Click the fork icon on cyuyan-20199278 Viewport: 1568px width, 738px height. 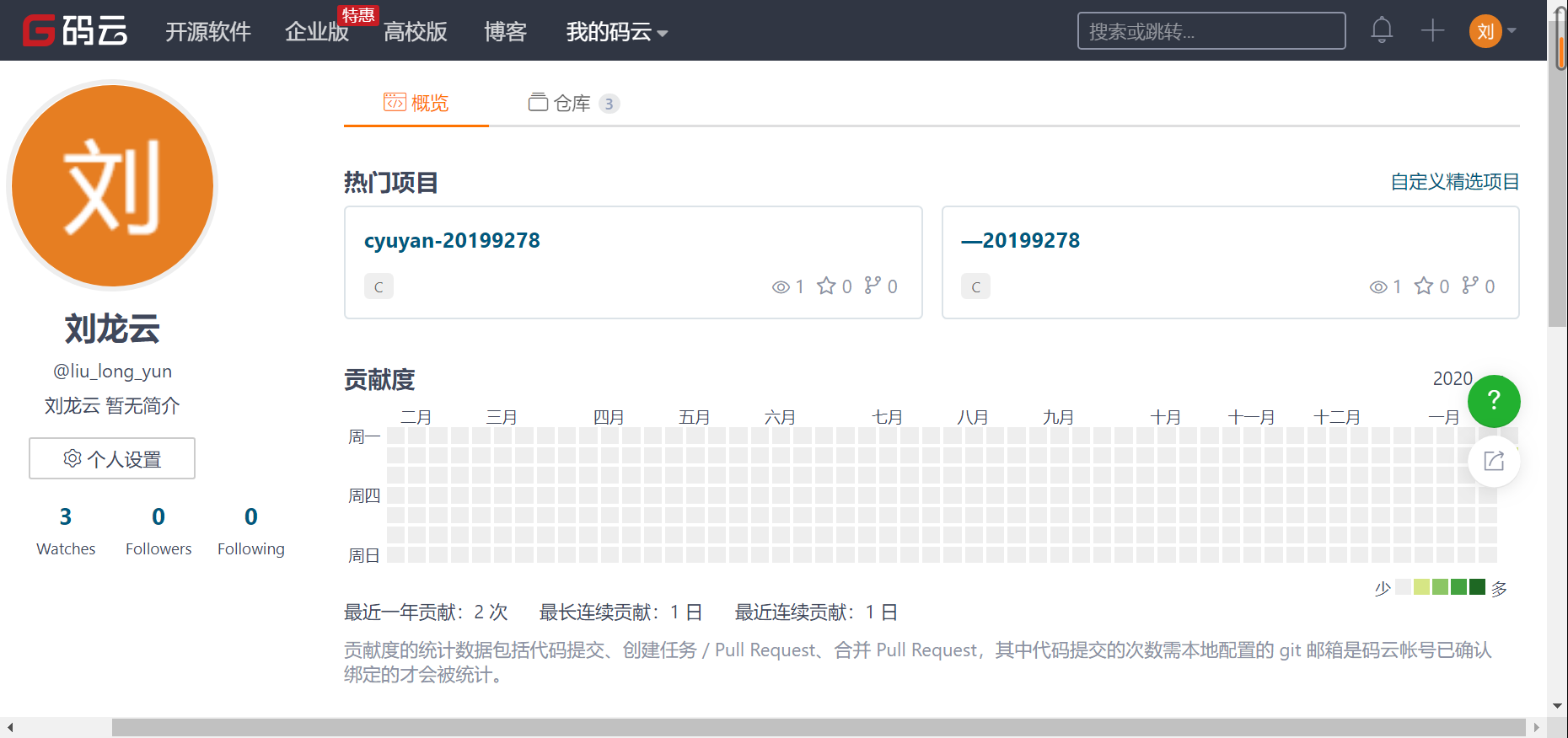[x=873, y=286]
